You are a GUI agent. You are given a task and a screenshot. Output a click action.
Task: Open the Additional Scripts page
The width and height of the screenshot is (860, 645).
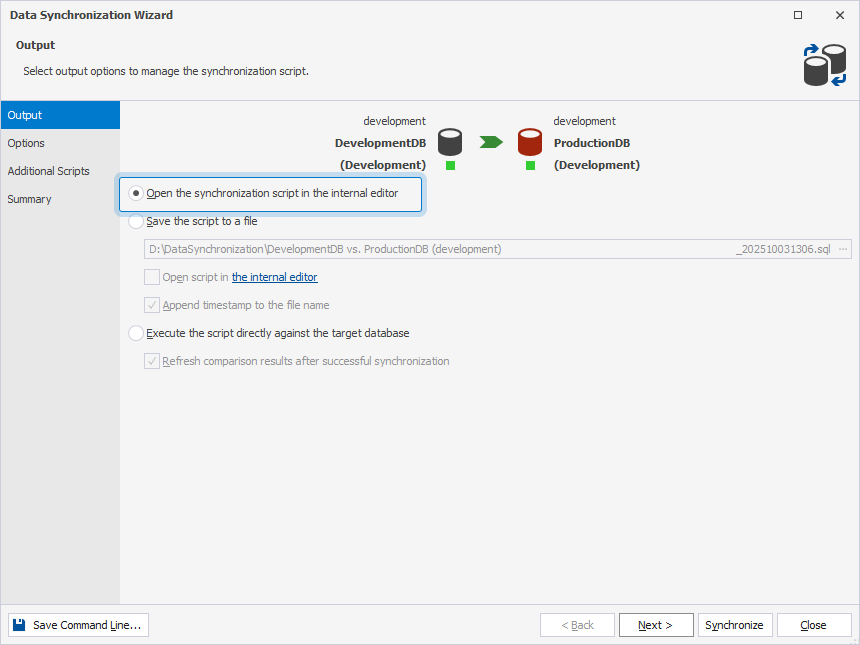click(x=46, y=171)
